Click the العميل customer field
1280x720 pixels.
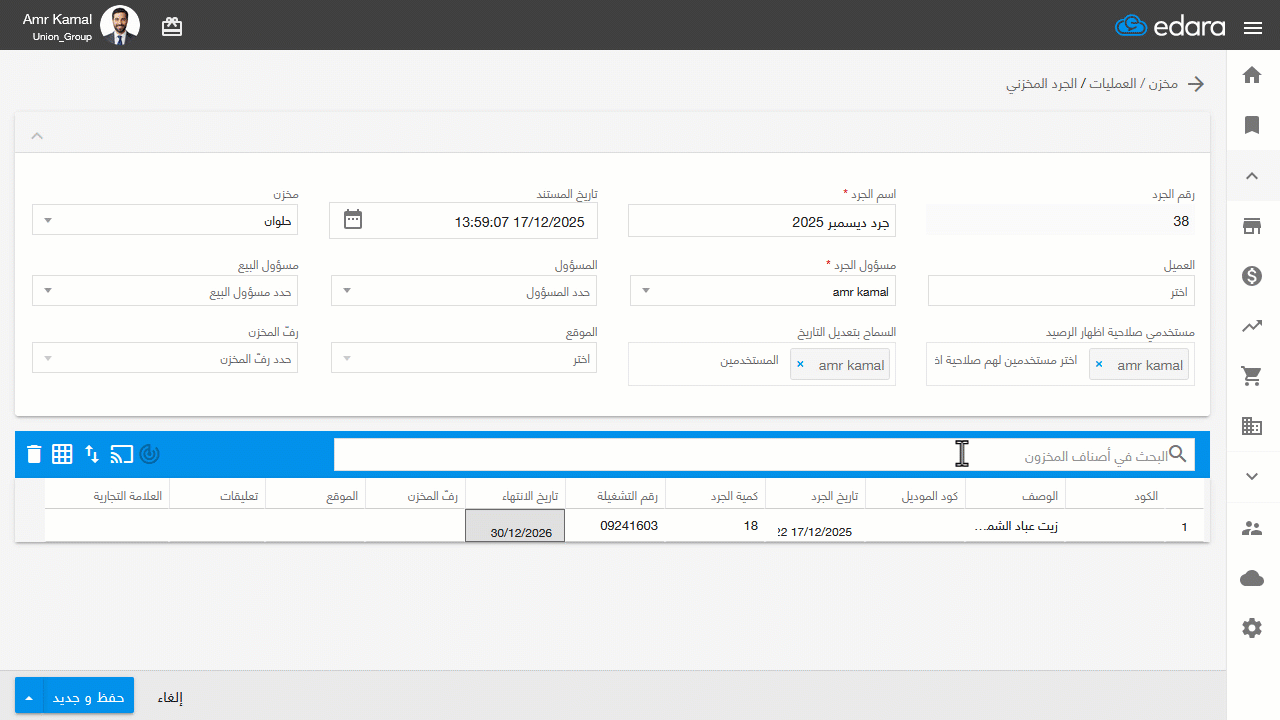(x=1061, y=291)
